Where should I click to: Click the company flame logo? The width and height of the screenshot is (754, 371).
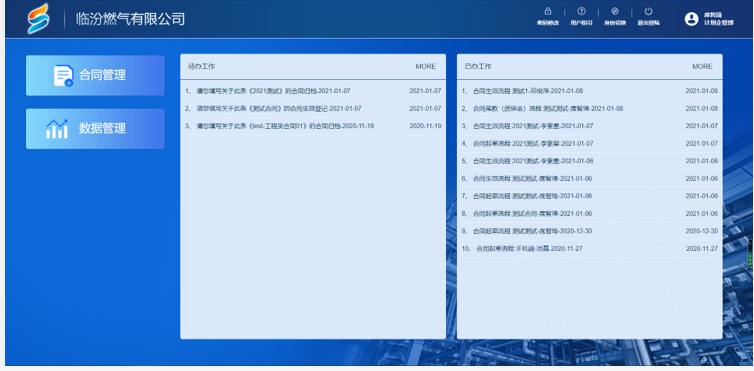tap(38, 19)
